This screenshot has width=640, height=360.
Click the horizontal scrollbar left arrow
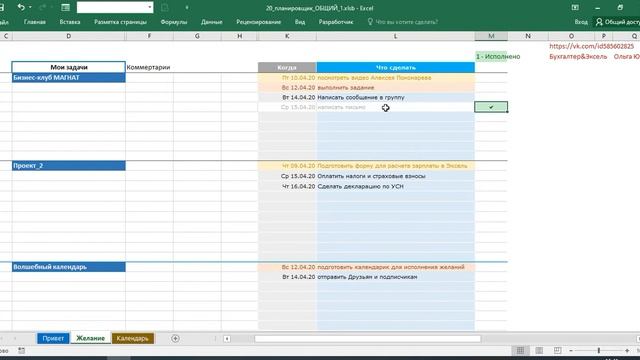coord(227,339)
